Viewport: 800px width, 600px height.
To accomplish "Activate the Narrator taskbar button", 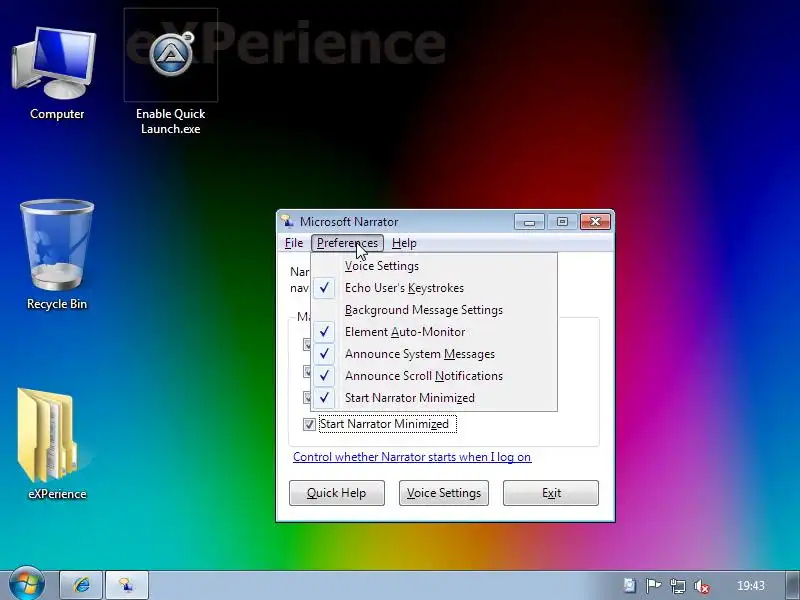I will click(127, 585).
